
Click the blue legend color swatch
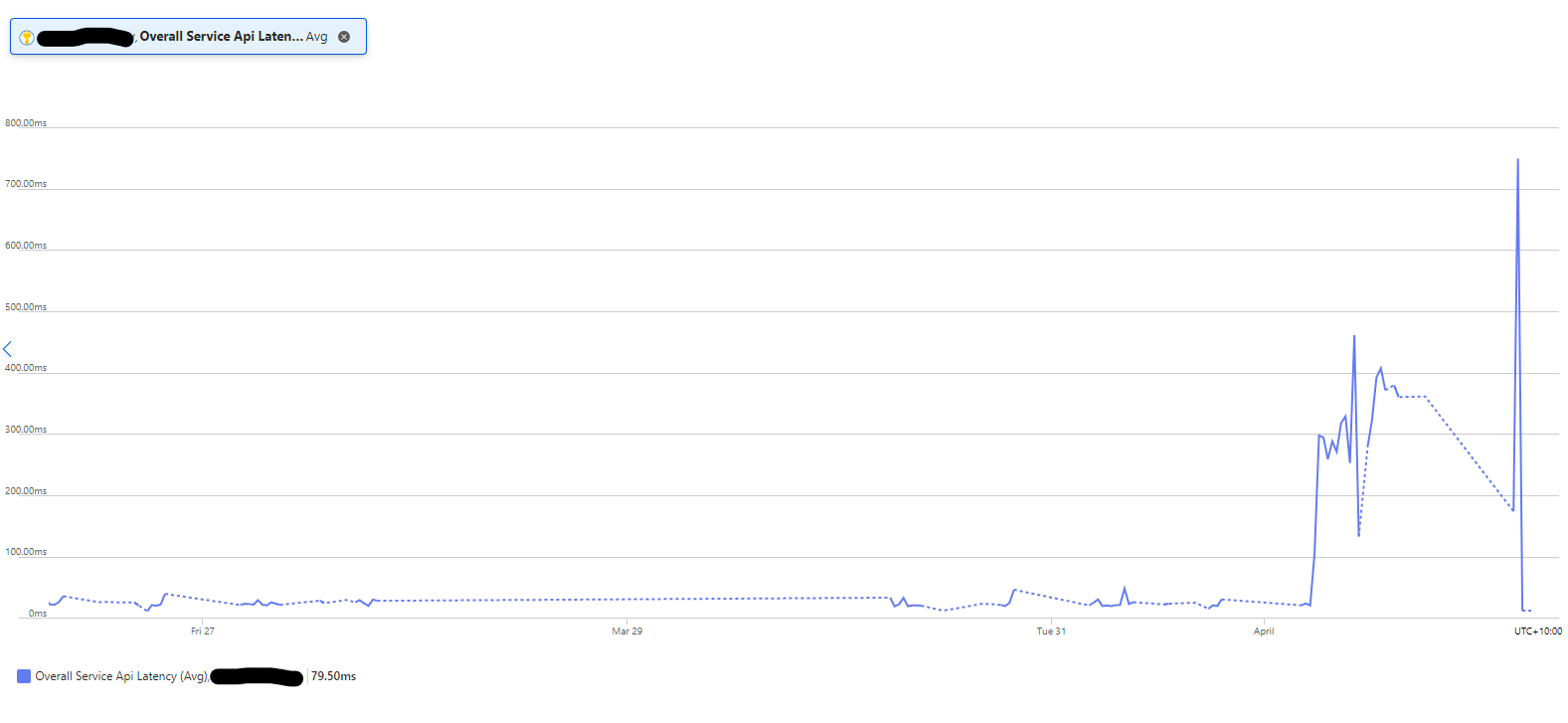coord(24,676)
